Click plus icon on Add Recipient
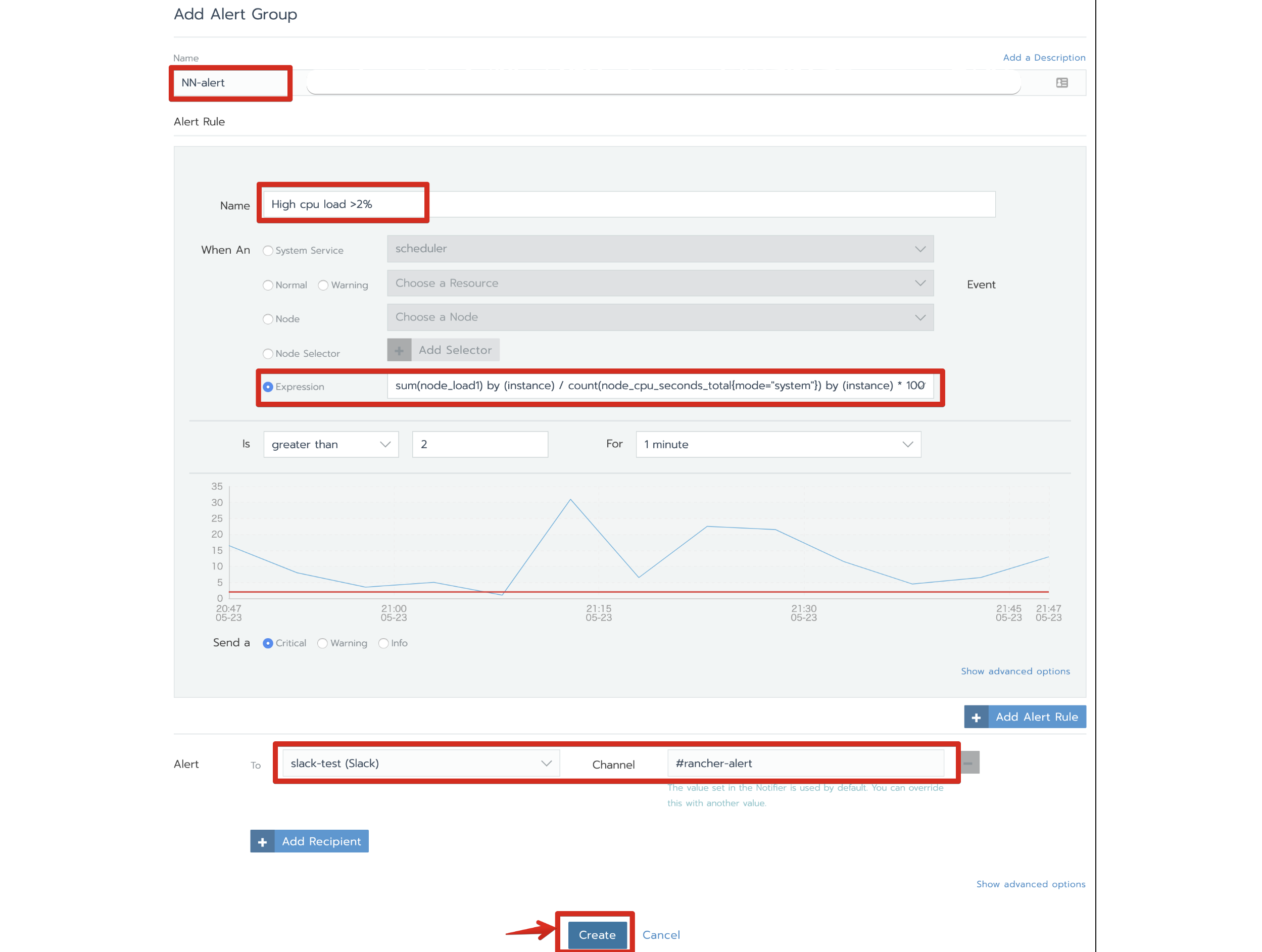The height and width of the screenshot is (952, 1262). 262,841
